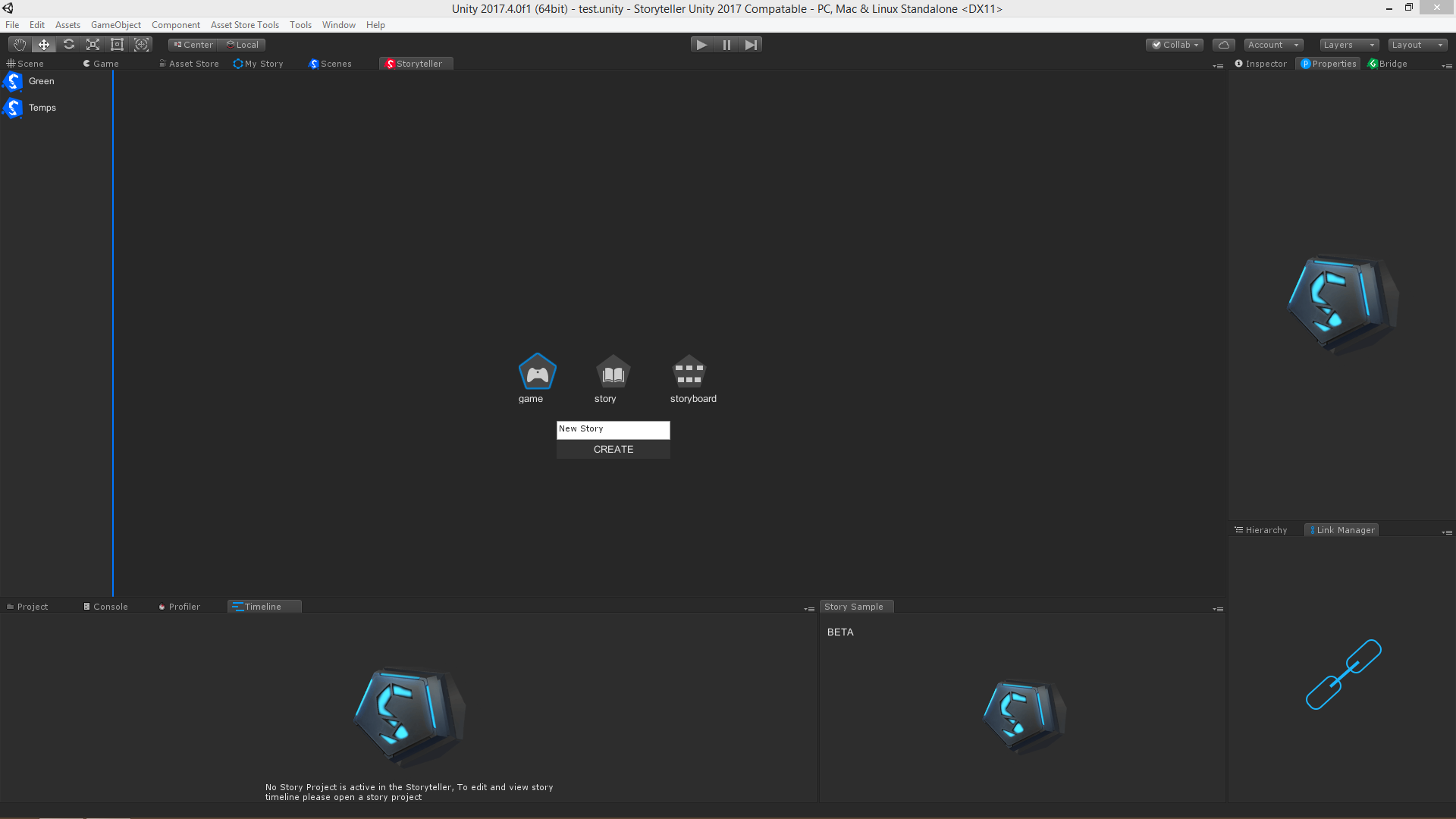The height and width of the screenshot is (819, 1456).
Task: Click the Storyteller logo in Timeline panel
Action: point(409,717)
